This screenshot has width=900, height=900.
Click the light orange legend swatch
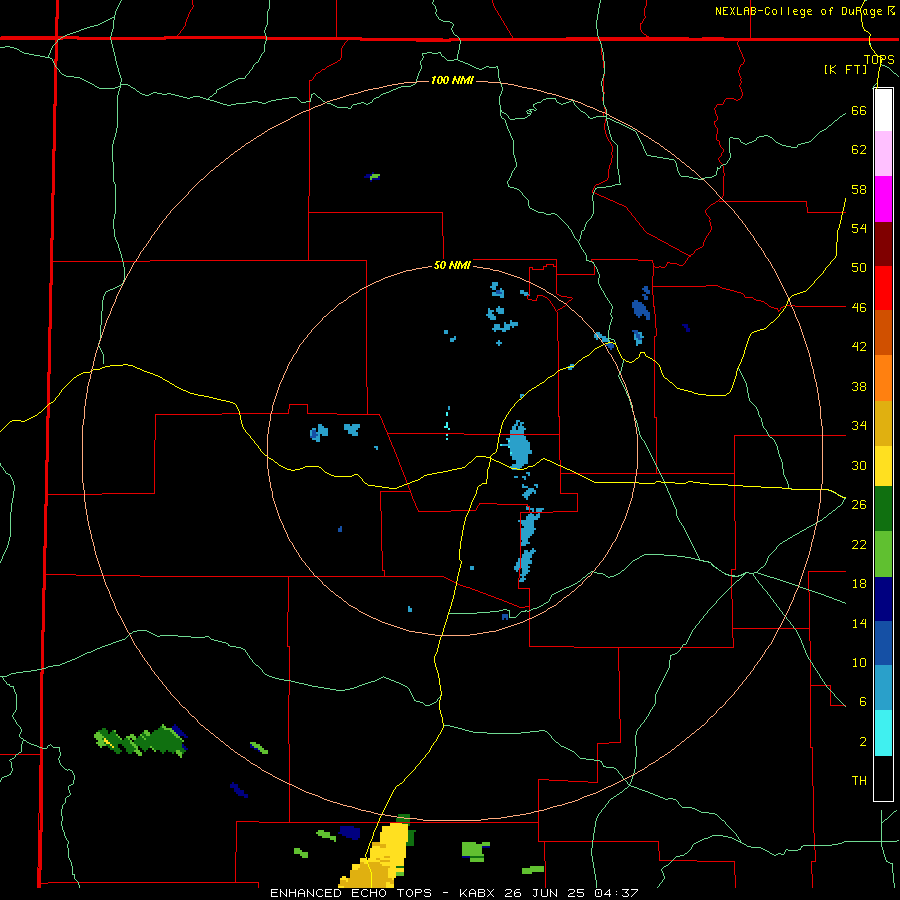pyautogui.click(x=883, y=378)
